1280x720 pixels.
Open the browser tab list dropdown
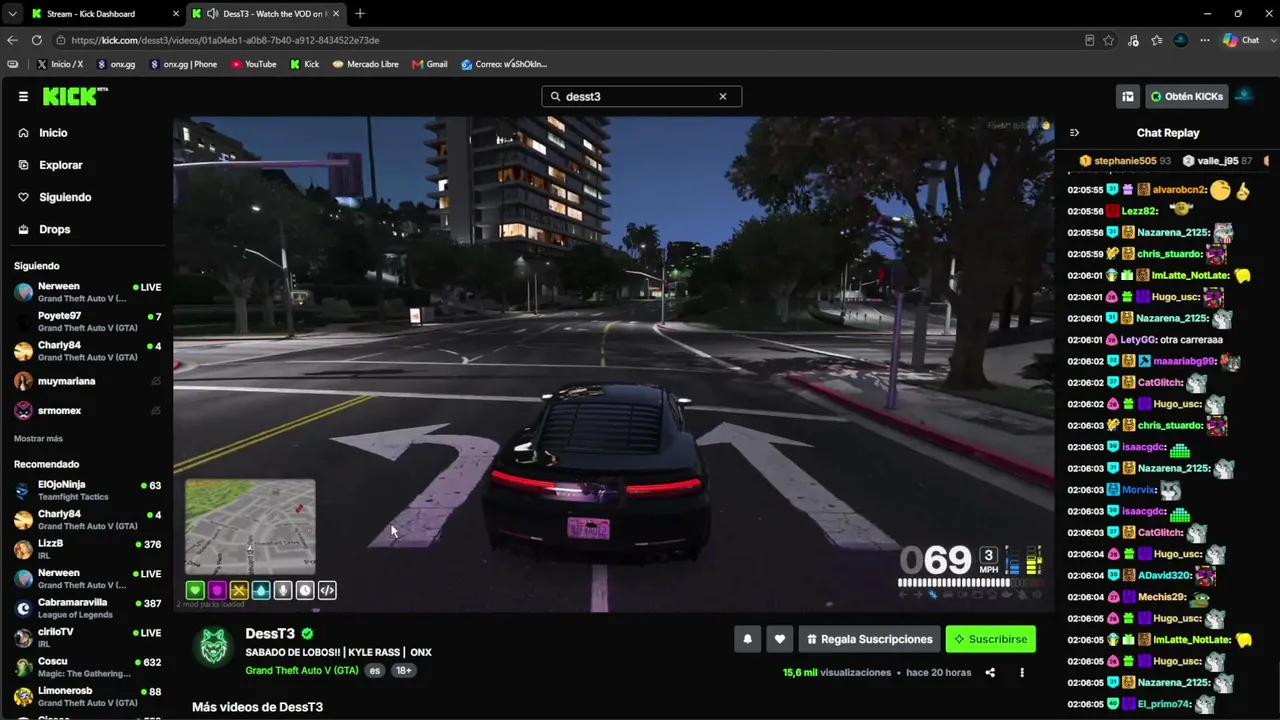(12, 14)
